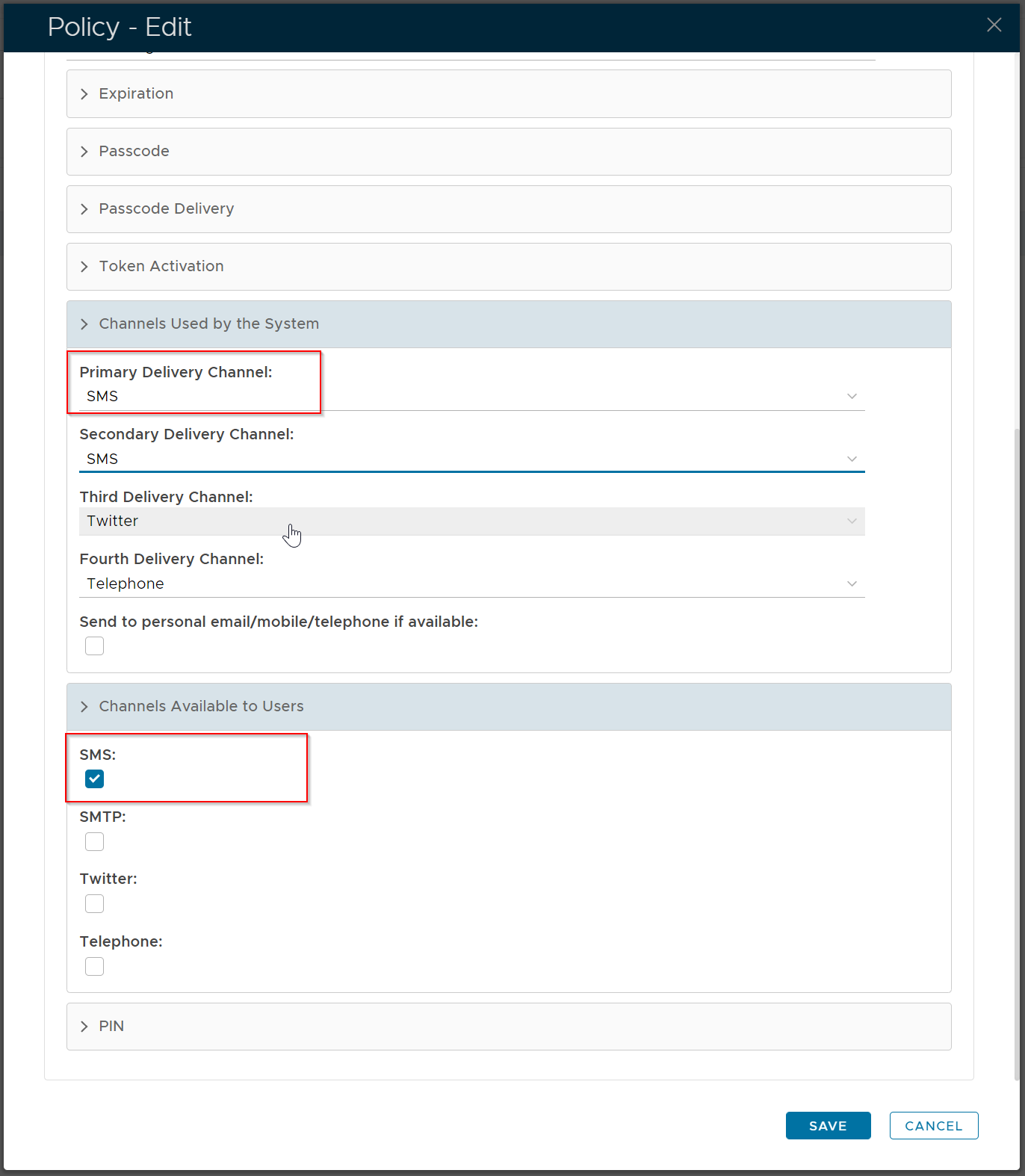Click the Token Activation chevron icon
Image resolution: width=1025 pixels, height=1176 pixels.
(x=84, y=267)
